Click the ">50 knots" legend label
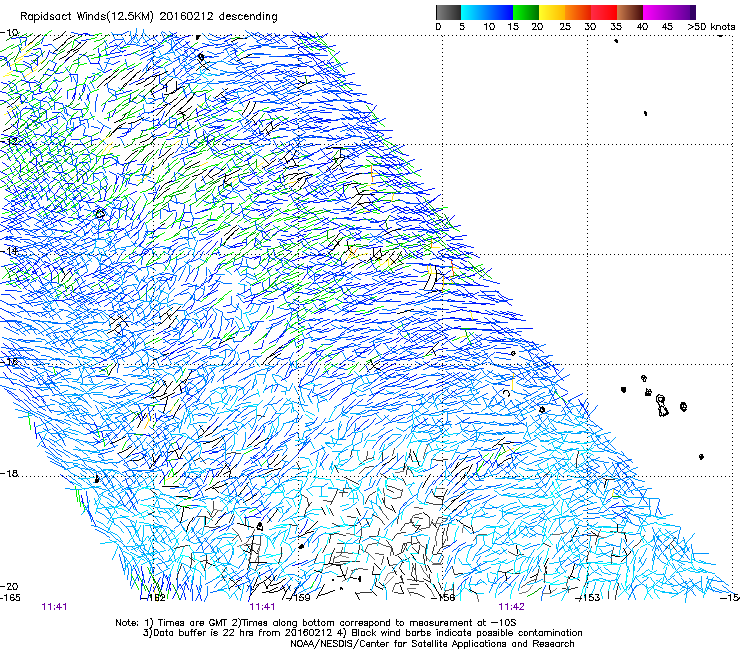The width and height of the screenshot is (740, 650). pos(711,27)
